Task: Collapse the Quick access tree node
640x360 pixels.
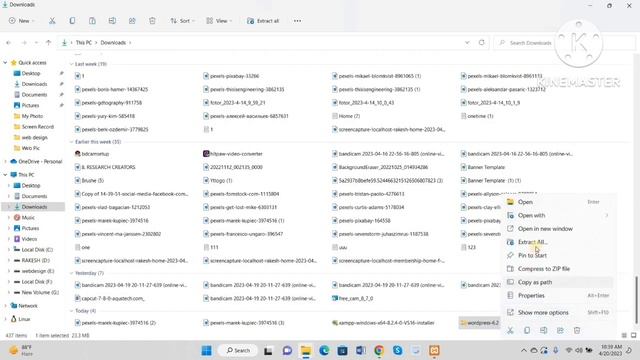Action: pos(5,63)
